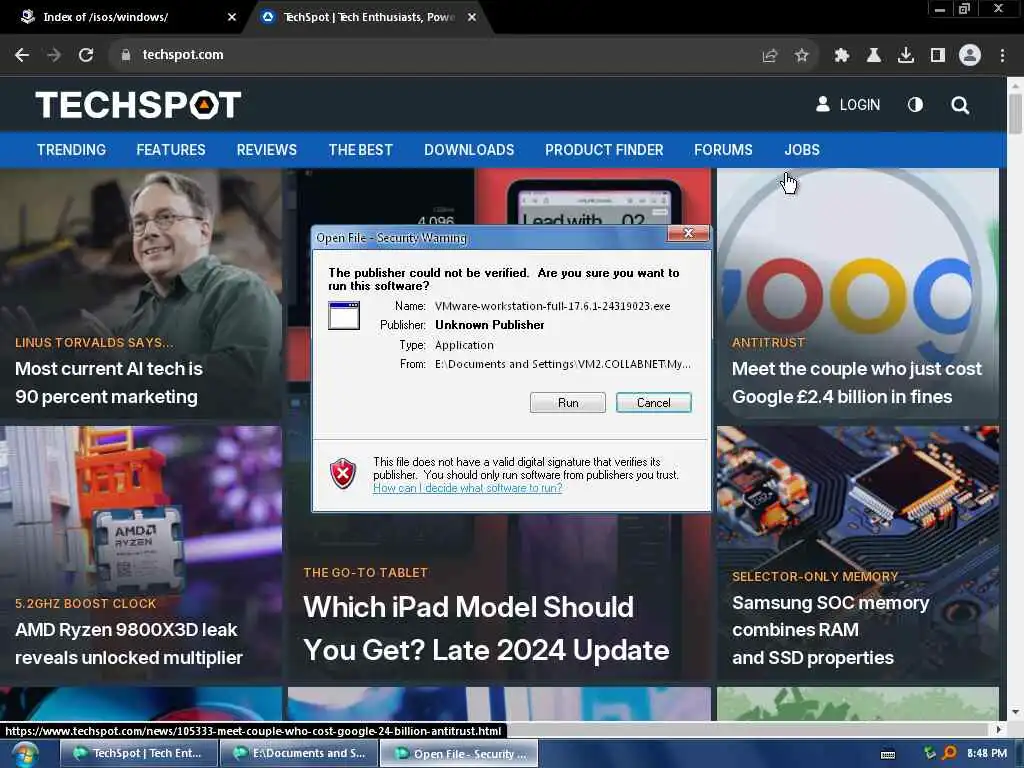Open the Windows Start button
Viewport: 1024px width, 768px height.
coord(25,754)
